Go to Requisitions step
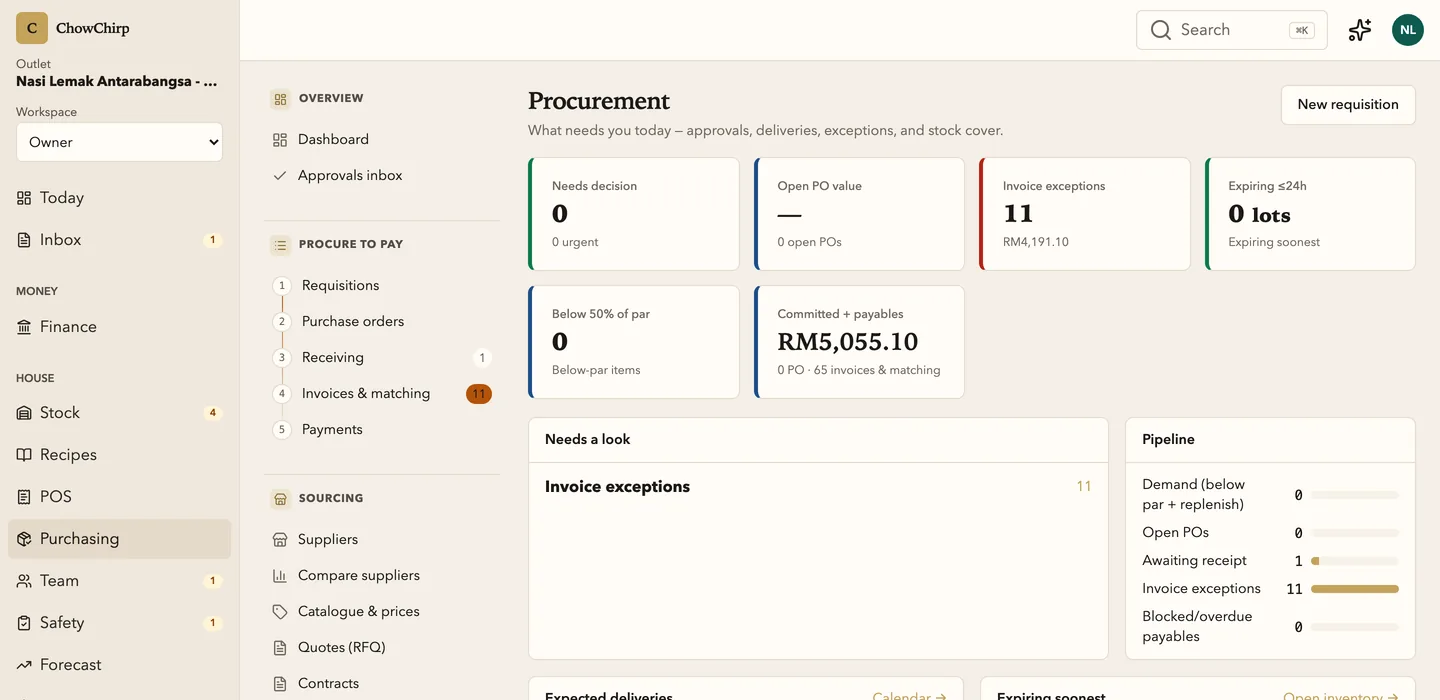 tap(382, 286)
